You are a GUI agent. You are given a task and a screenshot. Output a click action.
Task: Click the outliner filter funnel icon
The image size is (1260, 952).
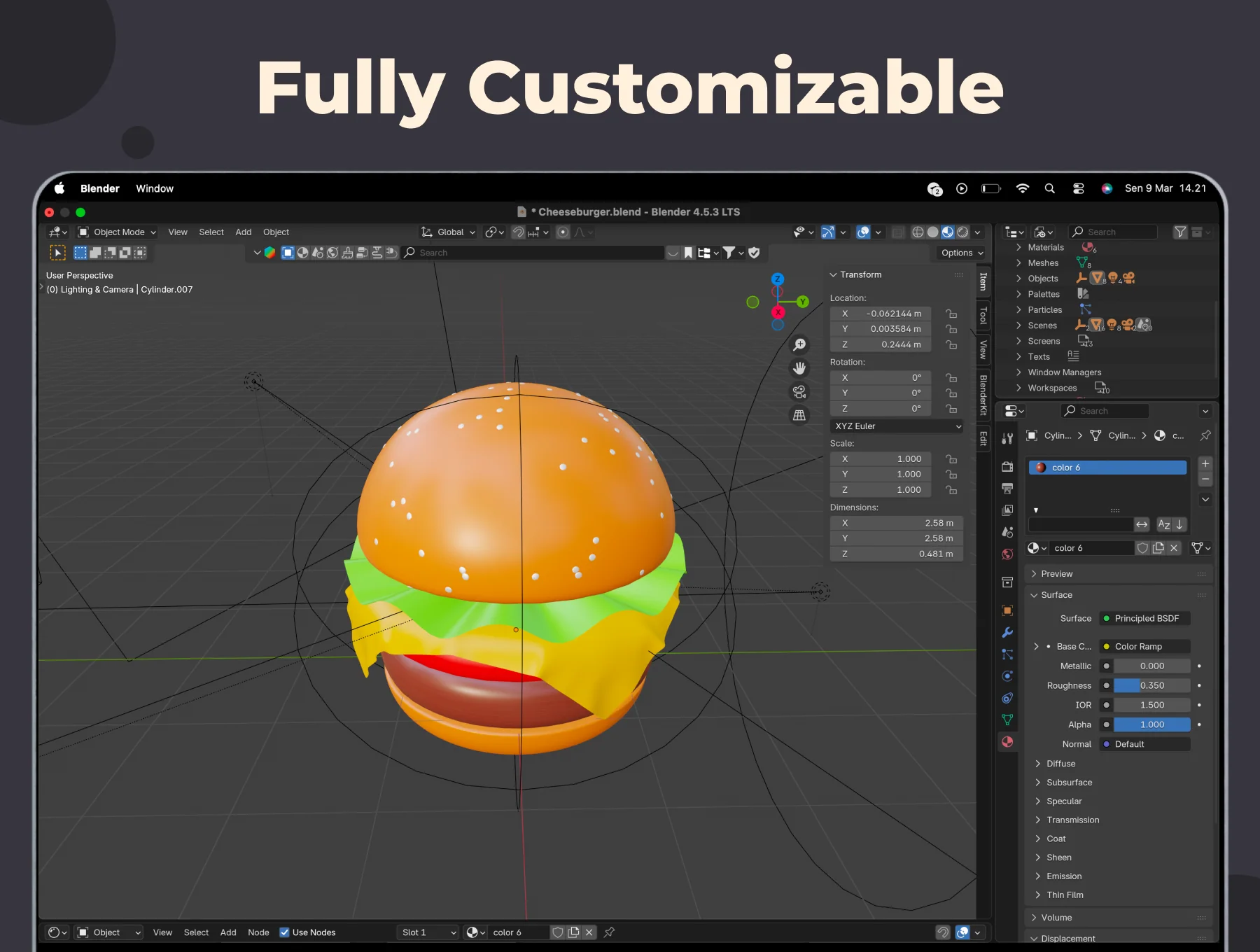click(1180, 232)
